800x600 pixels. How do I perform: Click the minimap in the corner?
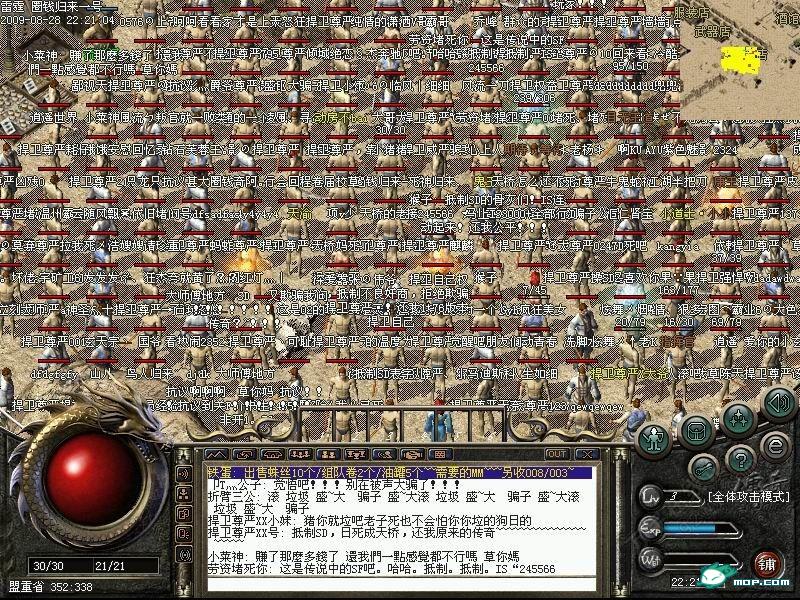[739, 60]
